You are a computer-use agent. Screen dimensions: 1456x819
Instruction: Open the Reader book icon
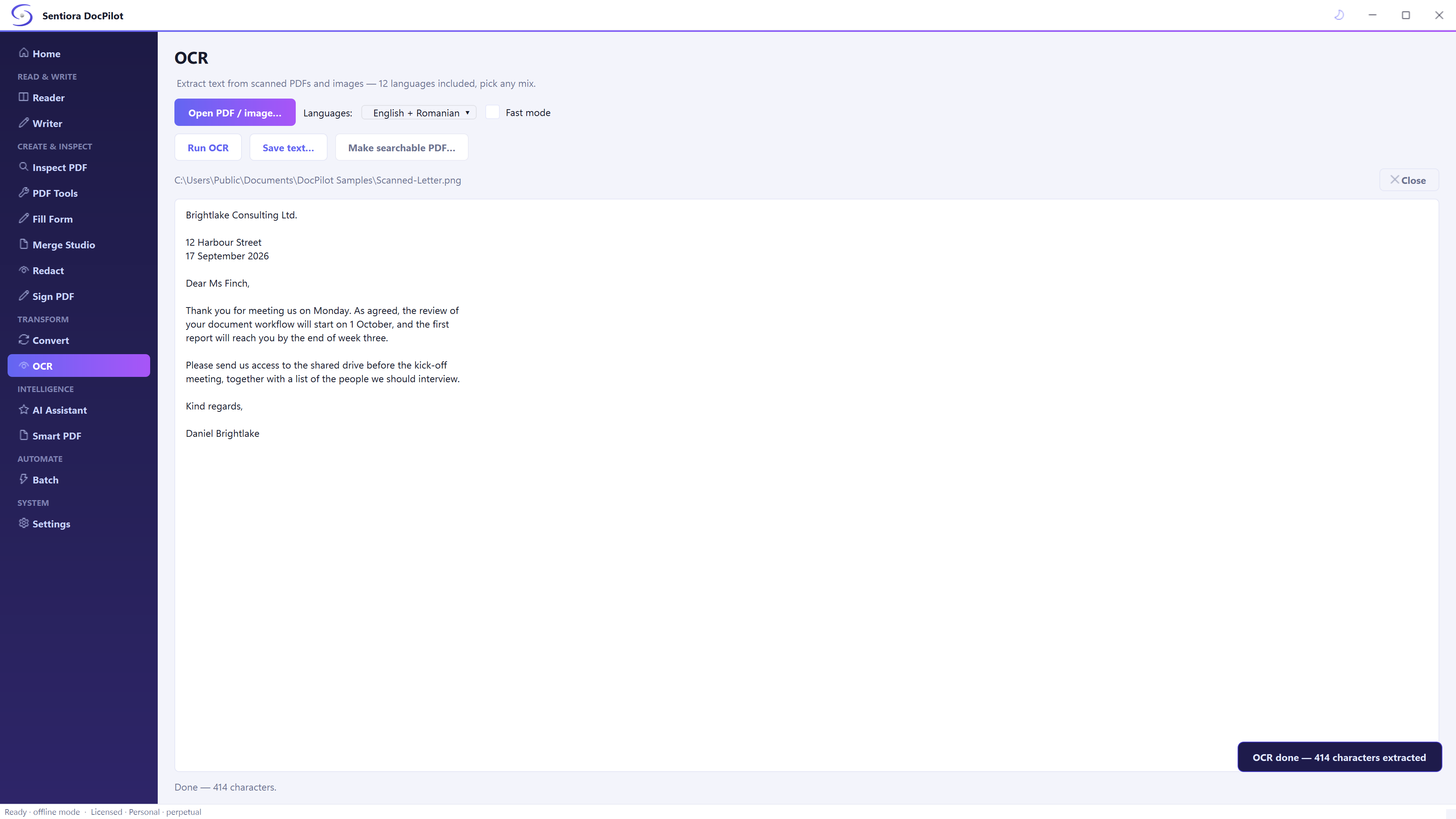[x=23, y=97]
